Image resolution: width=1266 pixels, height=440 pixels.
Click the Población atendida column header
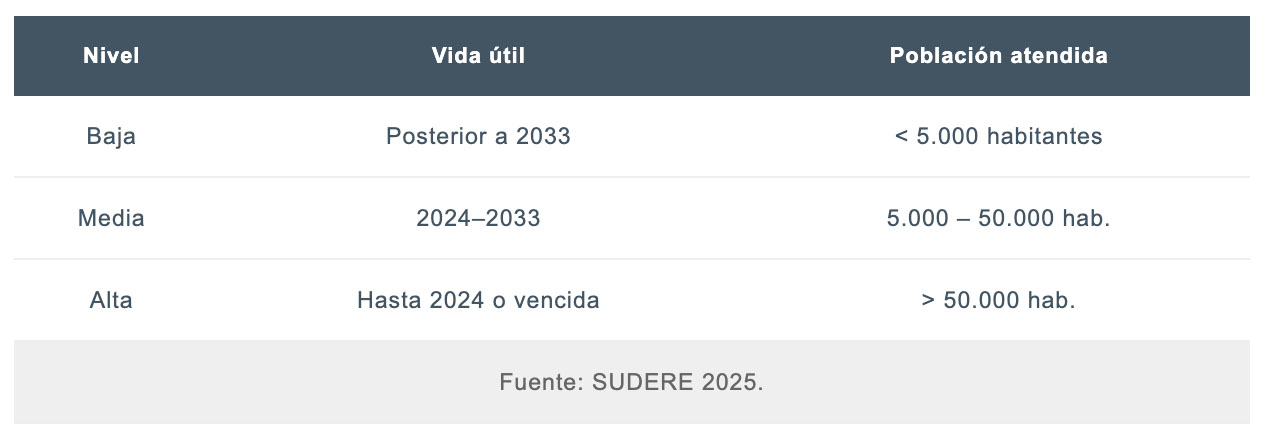pyautogui.click(x=998, y=56)
